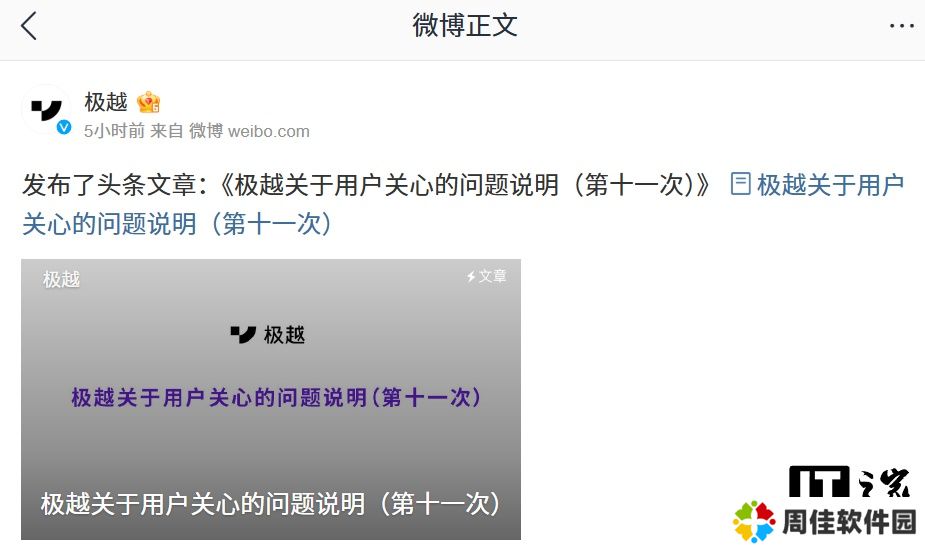The image size is (925, 547).
Task: Click the 极越 label on card top-left
Action: tap(61, 279)
